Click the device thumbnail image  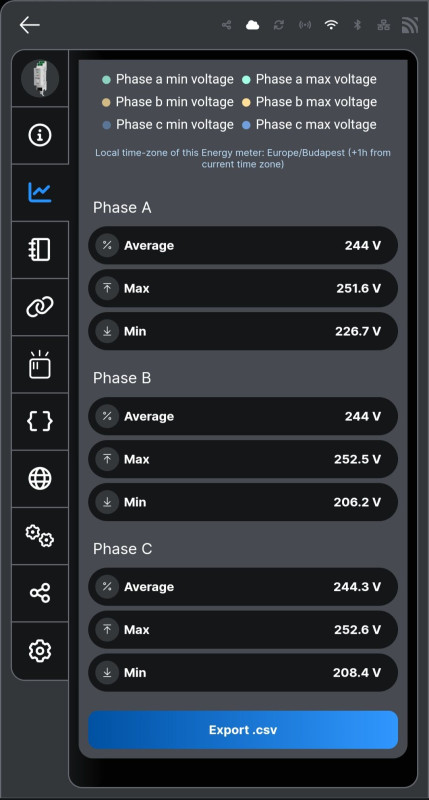40,78
